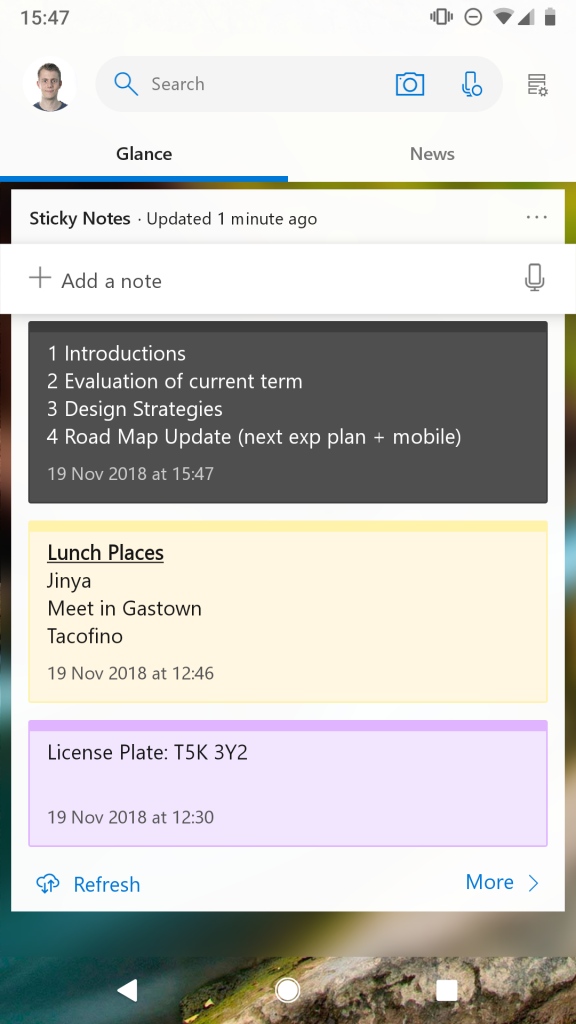This screenshot has height=1024, width=576.
Task: Start a voice note with the mic icon
Action: pos(535,278)
